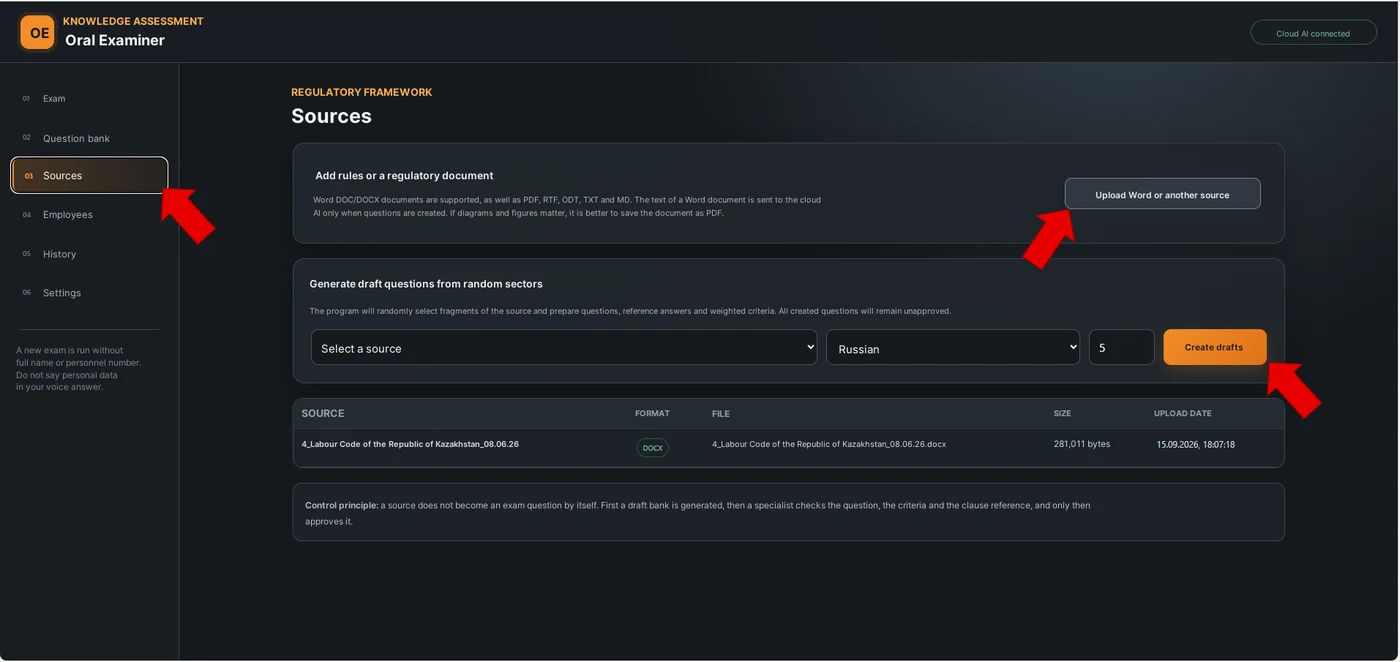Select the Sources sidebar item
Screen dimensions: 1400x662
pos(89,175)
